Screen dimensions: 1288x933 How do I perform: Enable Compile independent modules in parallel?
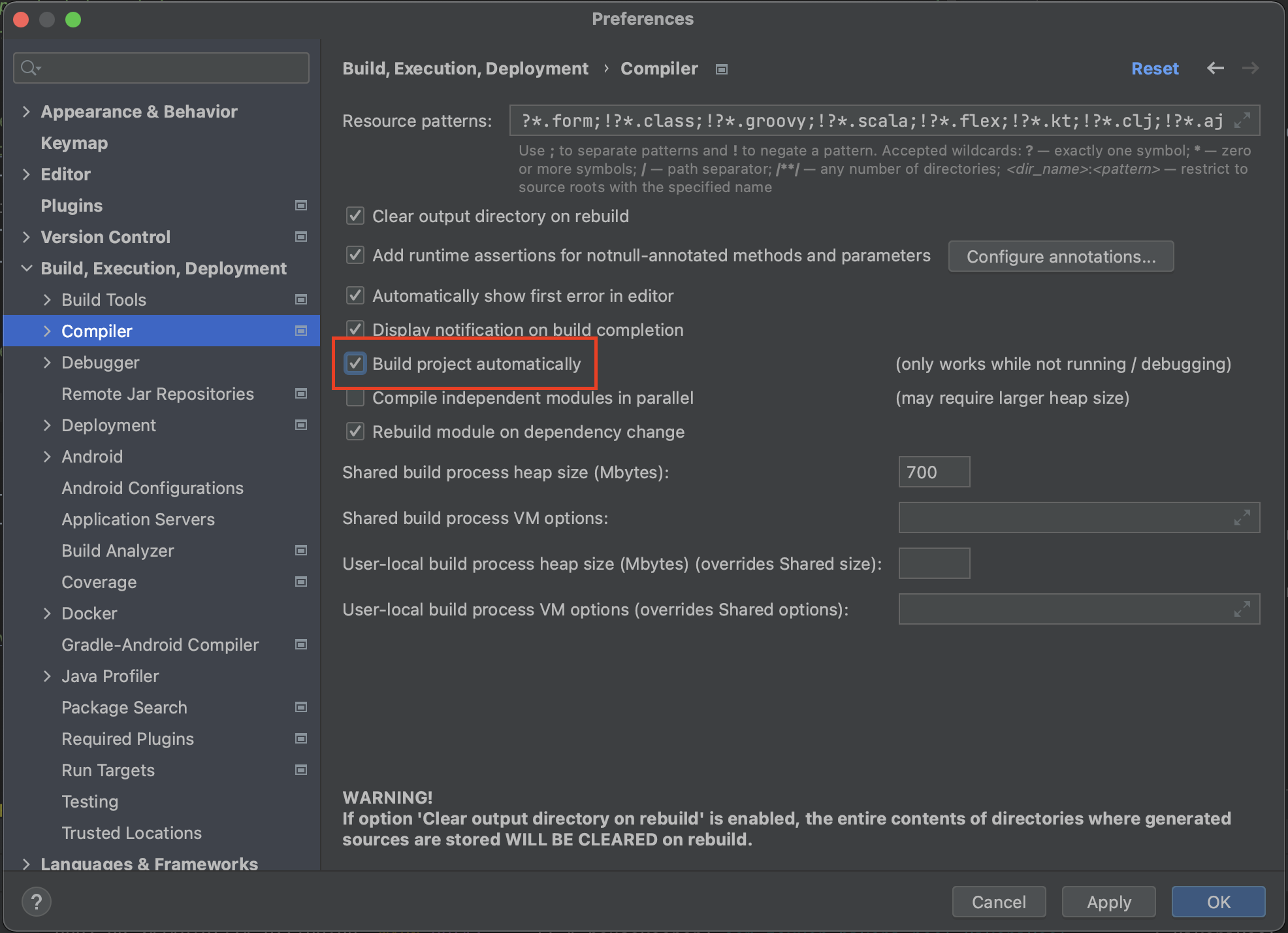(x=355, y=397)
